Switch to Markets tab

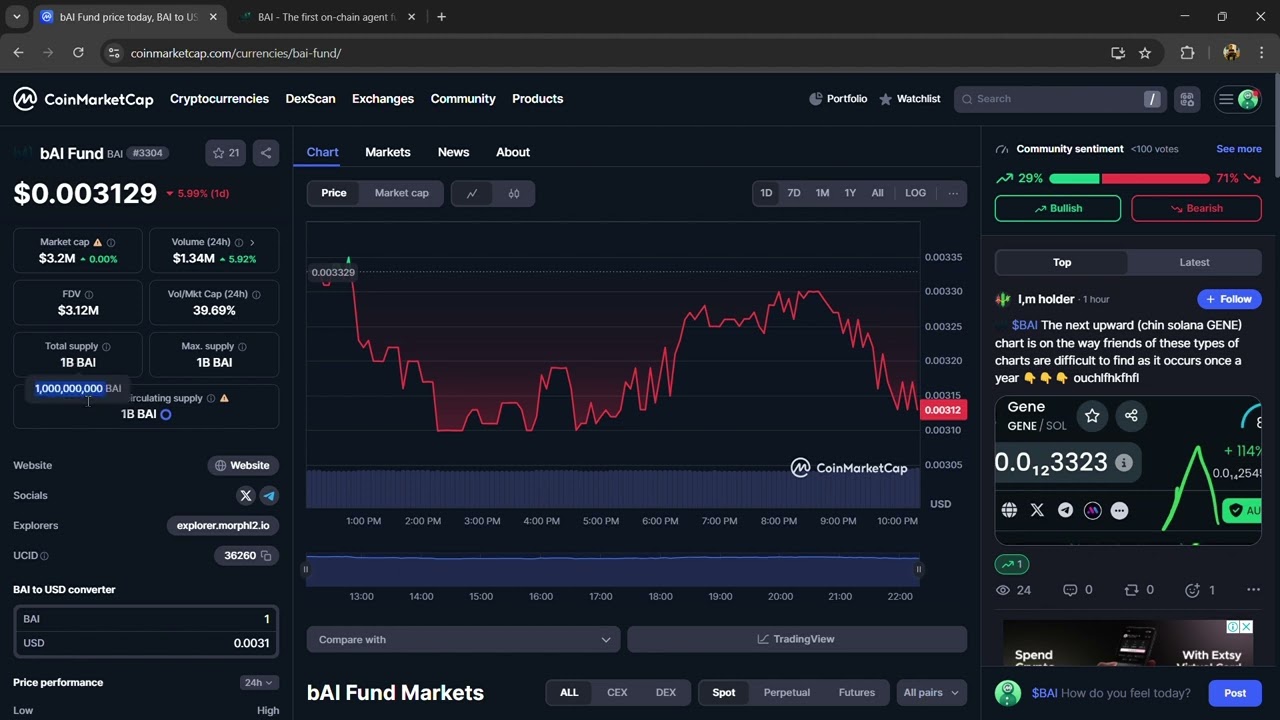tap(388, 152)
